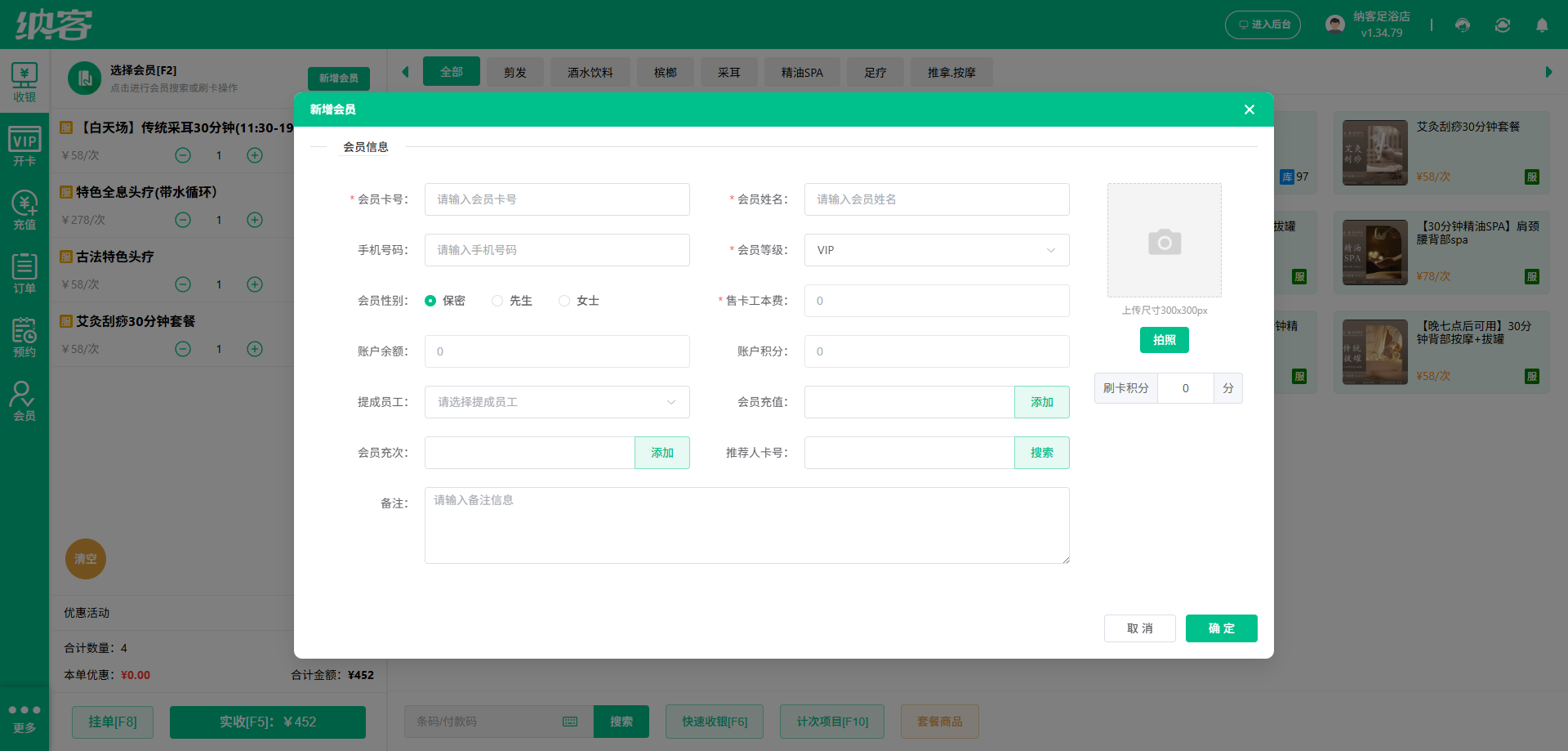Click the 取消 cancel button
Viewport: 1568px width, 751px height.
click(1140, 628)
